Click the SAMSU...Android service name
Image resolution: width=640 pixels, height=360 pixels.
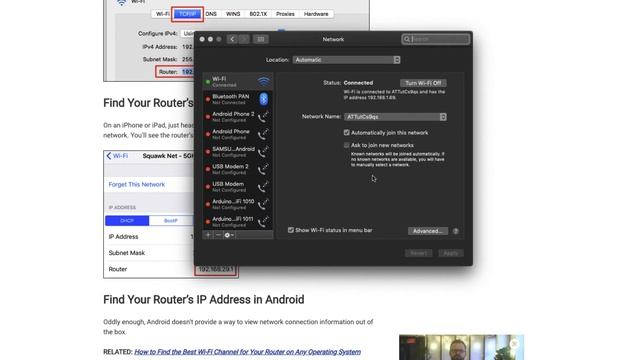(233, 149)
